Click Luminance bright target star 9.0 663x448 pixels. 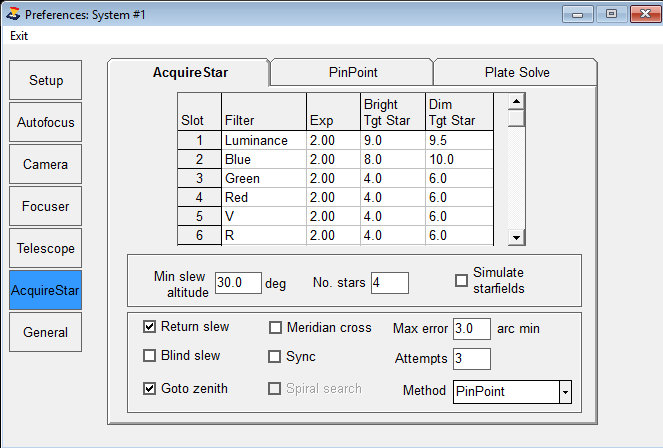393,140
